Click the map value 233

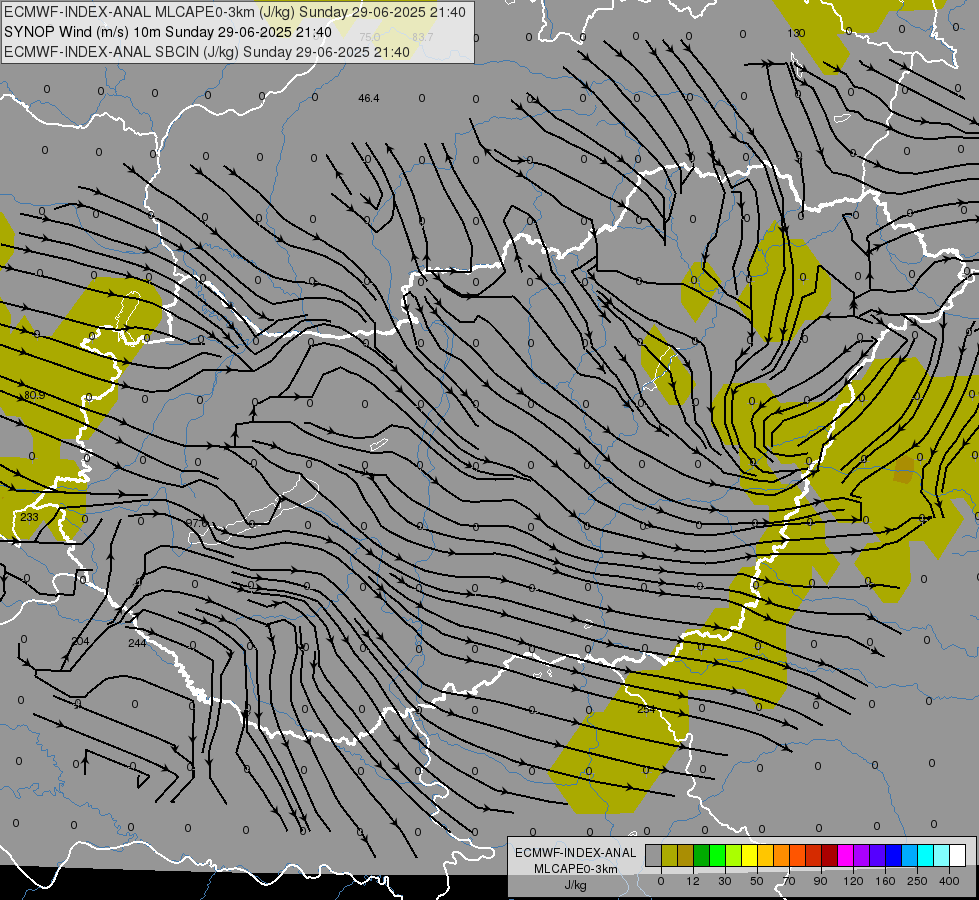coord(29,517)
